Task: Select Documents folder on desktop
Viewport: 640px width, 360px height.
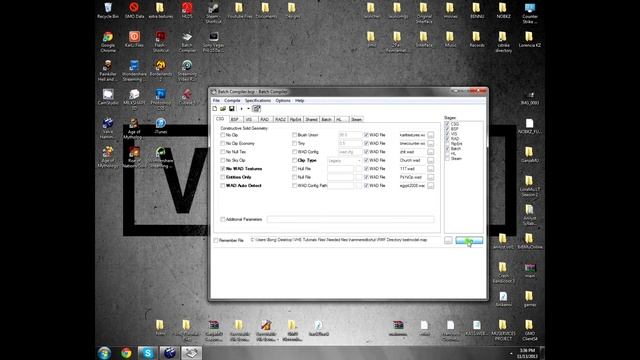Action: tap(266, 11)
